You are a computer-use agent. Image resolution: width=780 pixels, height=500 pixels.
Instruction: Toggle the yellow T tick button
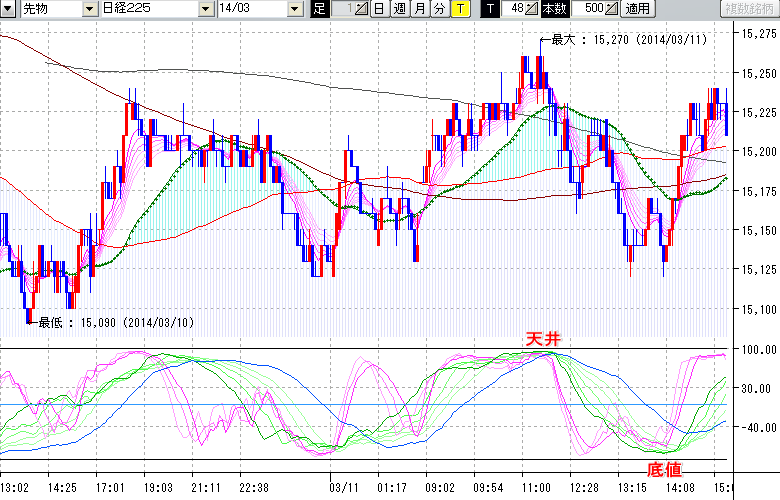tap(459, 9)
